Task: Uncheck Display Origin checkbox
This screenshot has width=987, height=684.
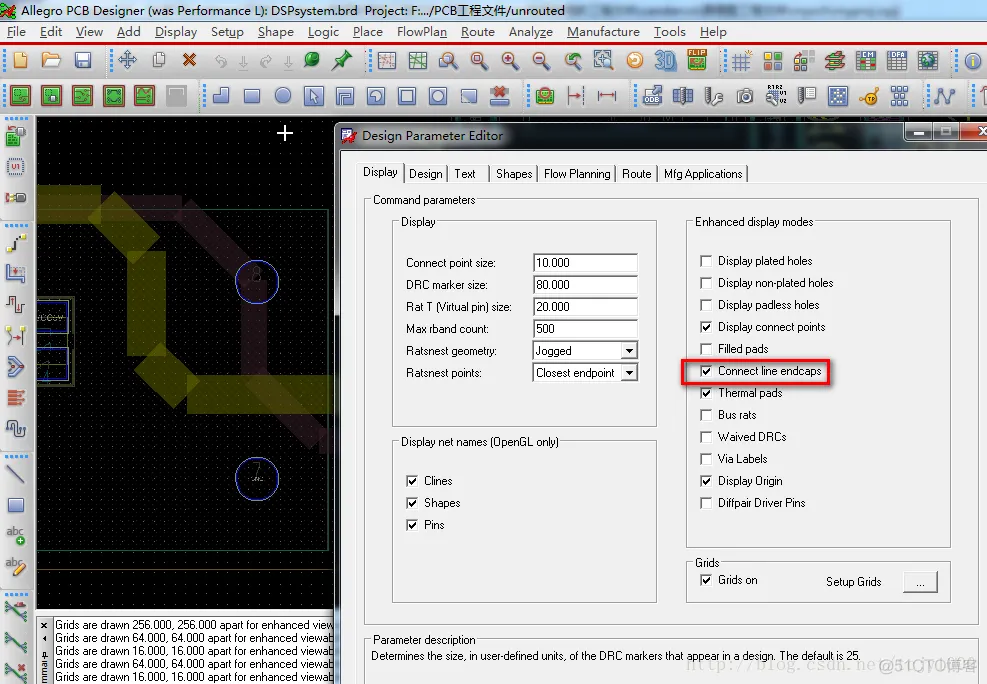Action: pos(706,481)
